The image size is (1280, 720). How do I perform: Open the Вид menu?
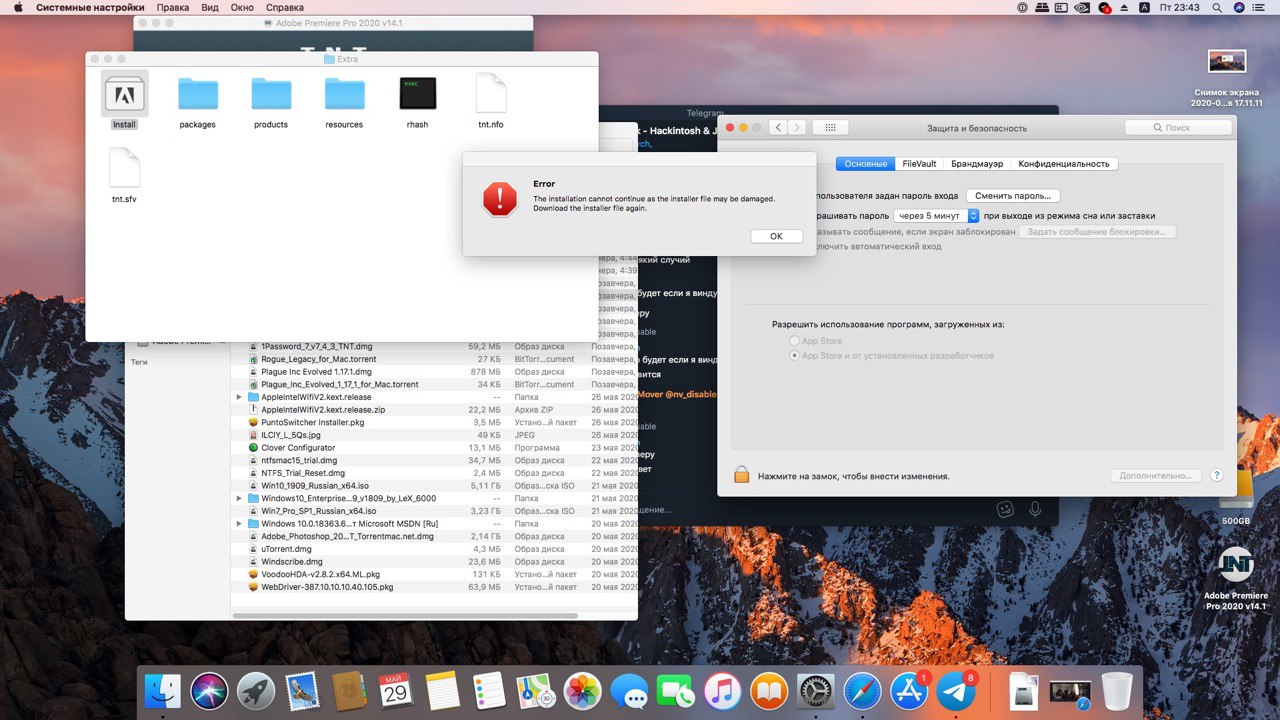pos(210,7)
